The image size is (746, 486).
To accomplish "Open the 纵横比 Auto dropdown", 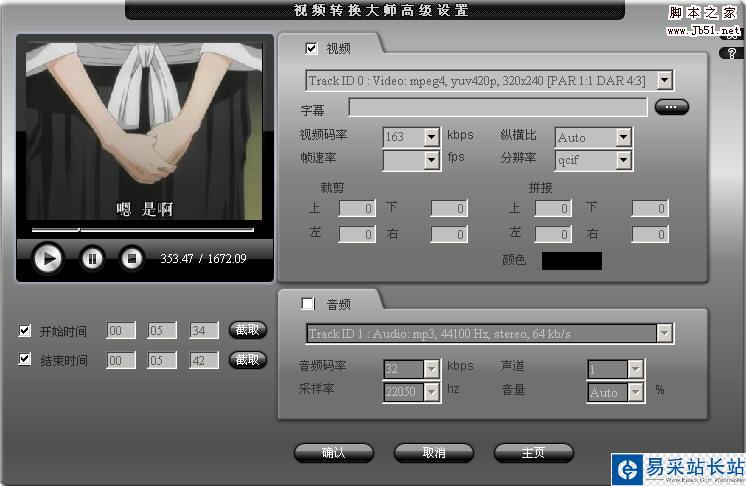I will click(623, 137).
